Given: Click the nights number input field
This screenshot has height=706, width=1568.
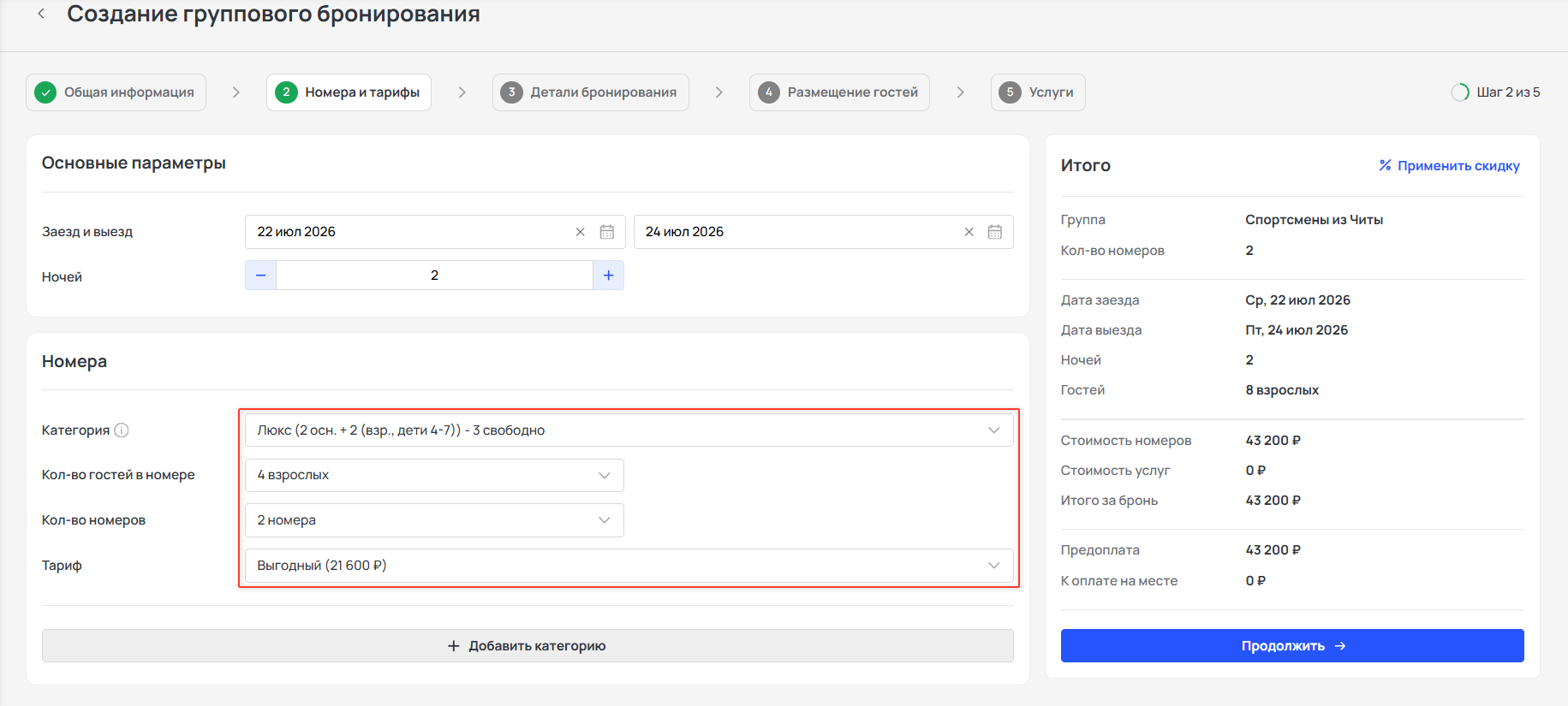Looking at the screenshot, I should pos(434,276).
